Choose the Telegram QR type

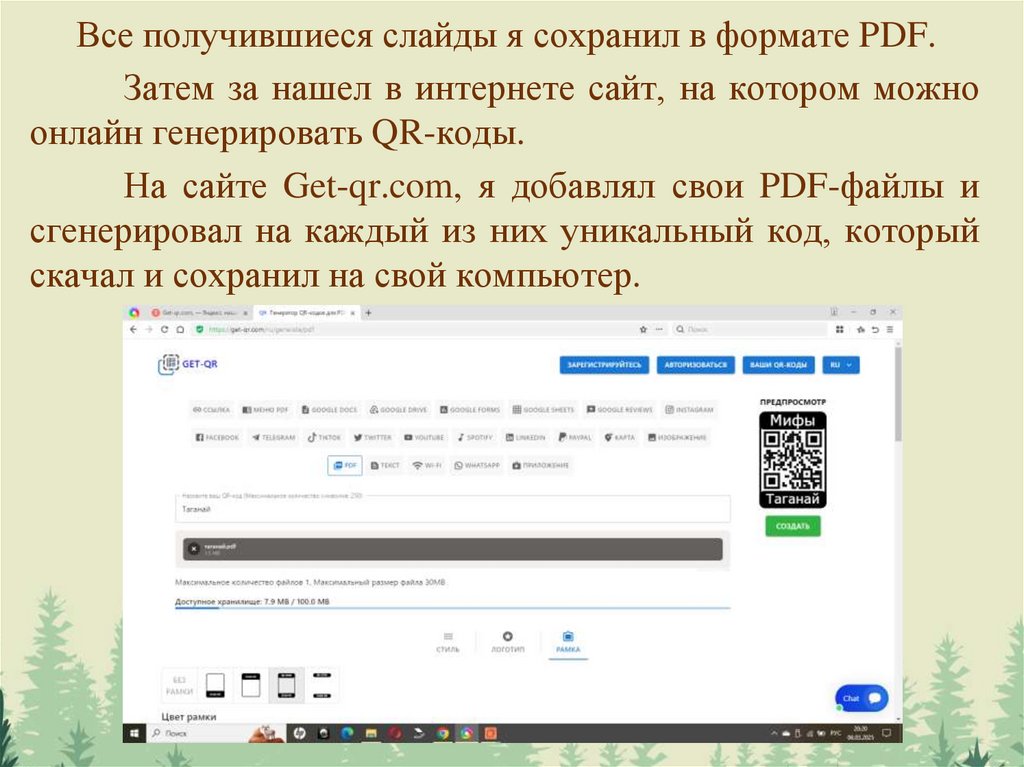[274, 438]
